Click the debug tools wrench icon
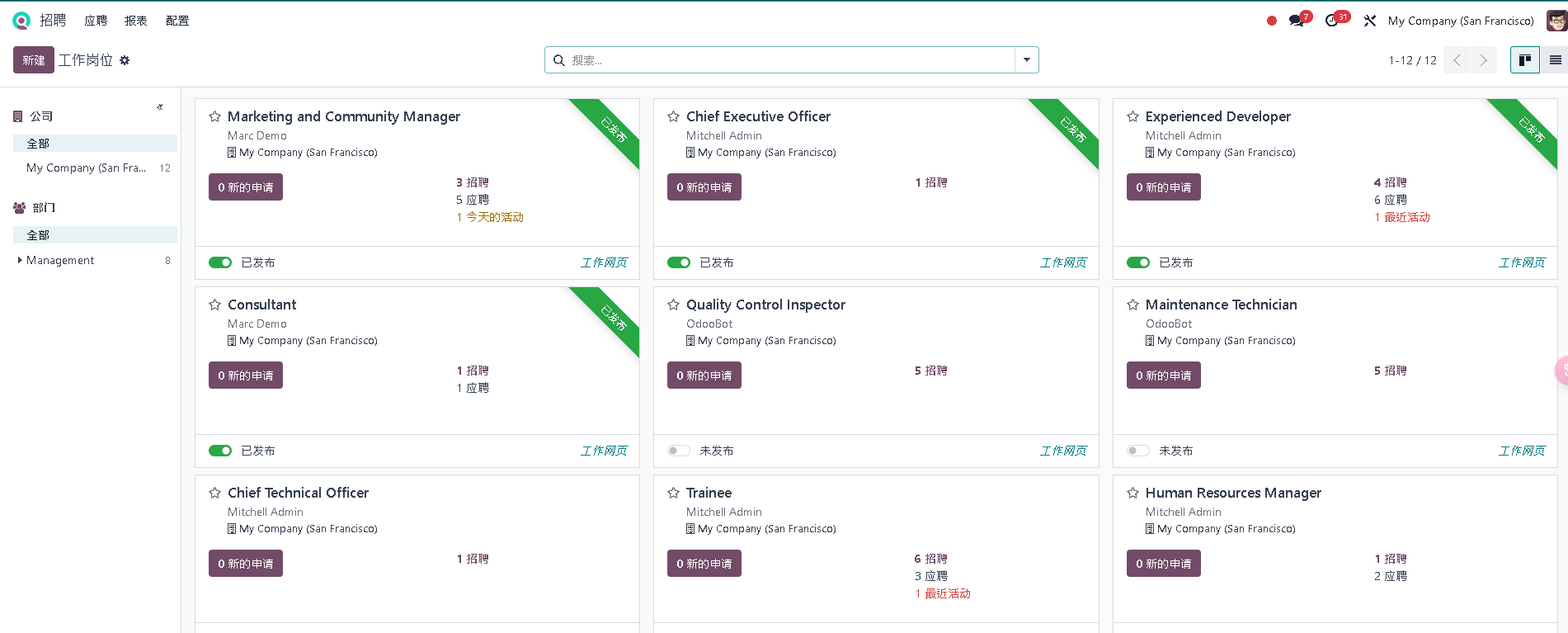Viewport: 1568px width, 633px height. pos(1370,21)
